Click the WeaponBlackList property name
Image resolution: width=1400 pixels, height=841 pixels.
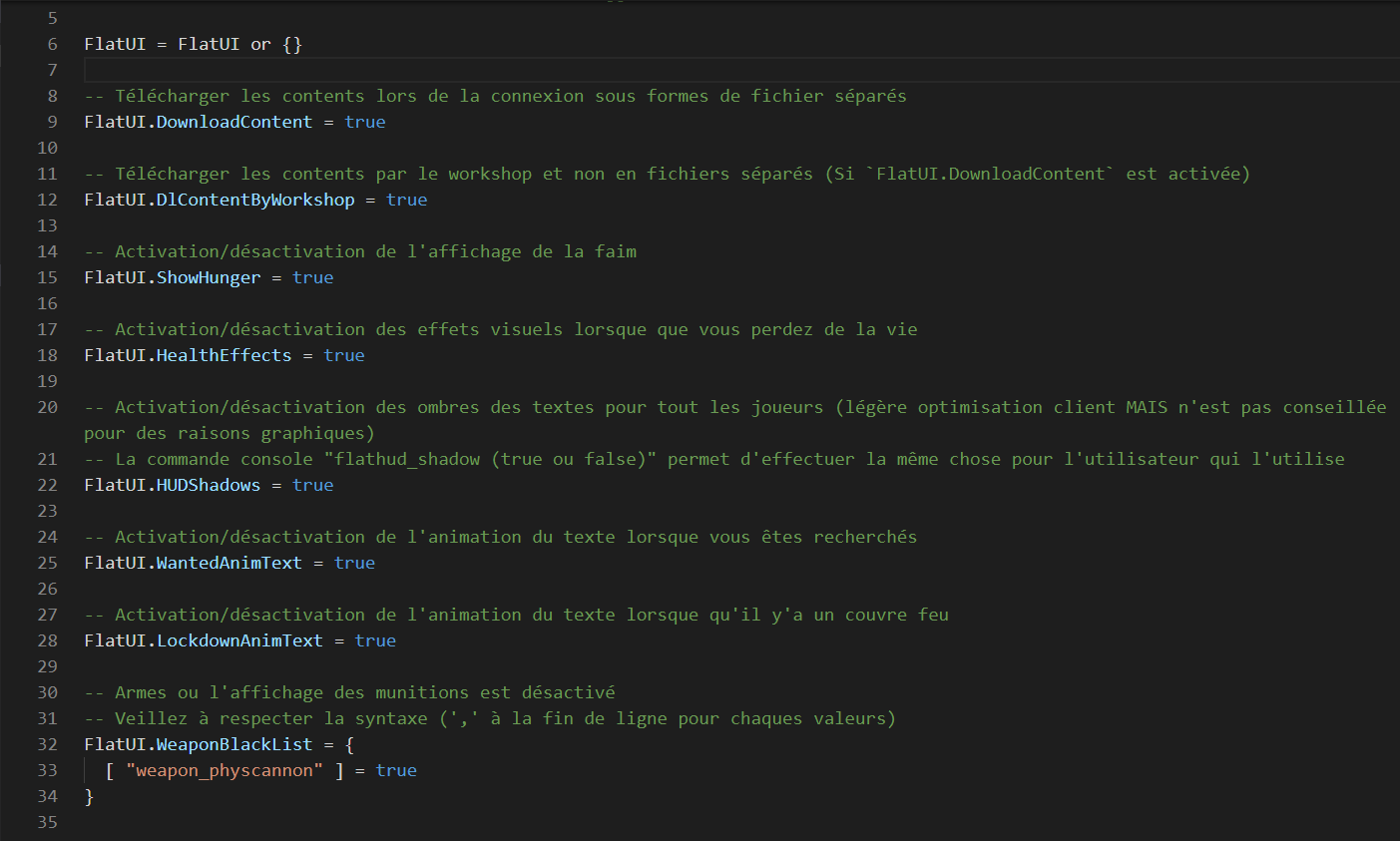(234, 744)
